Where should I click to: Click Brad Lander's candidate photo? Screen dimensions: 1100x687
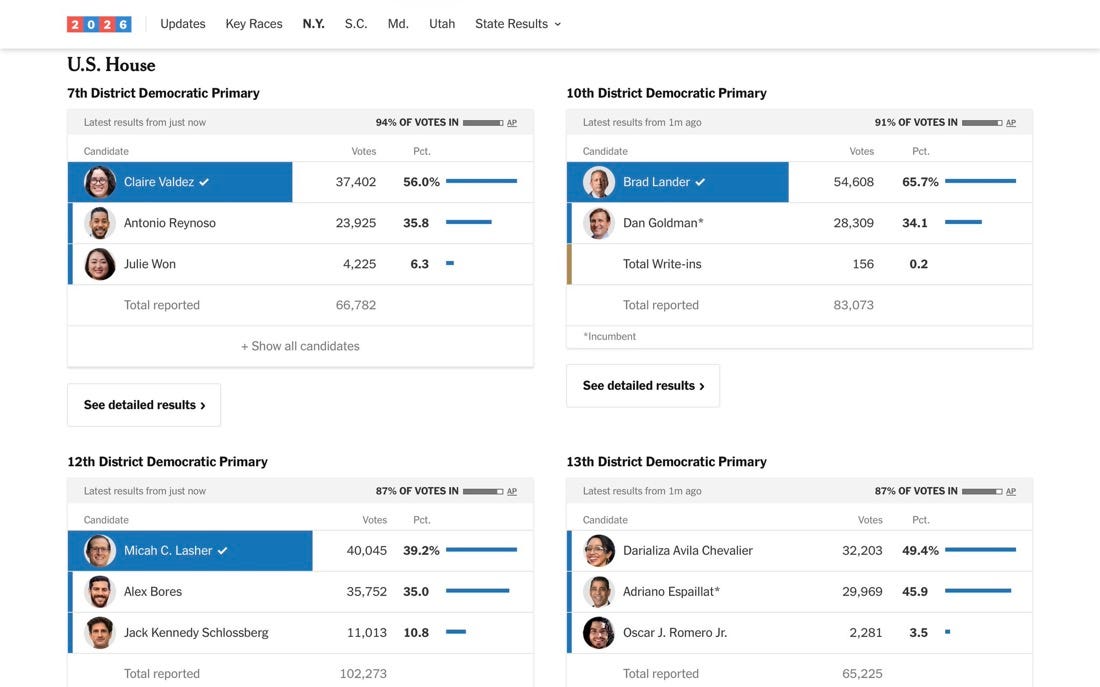click(598, 182)
